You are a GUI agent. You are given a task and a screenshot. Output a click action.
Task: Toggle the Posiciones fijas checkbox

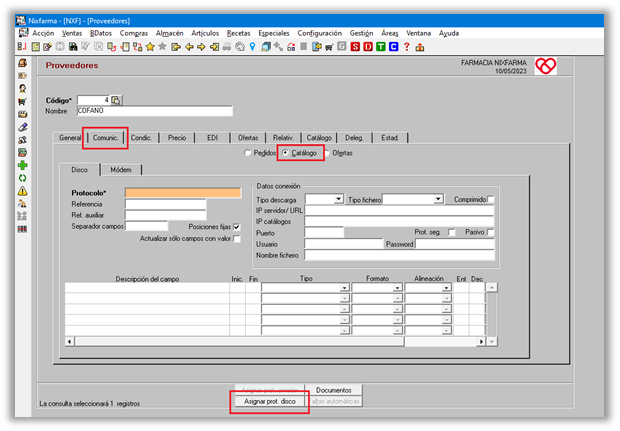(x=236, y=227)
